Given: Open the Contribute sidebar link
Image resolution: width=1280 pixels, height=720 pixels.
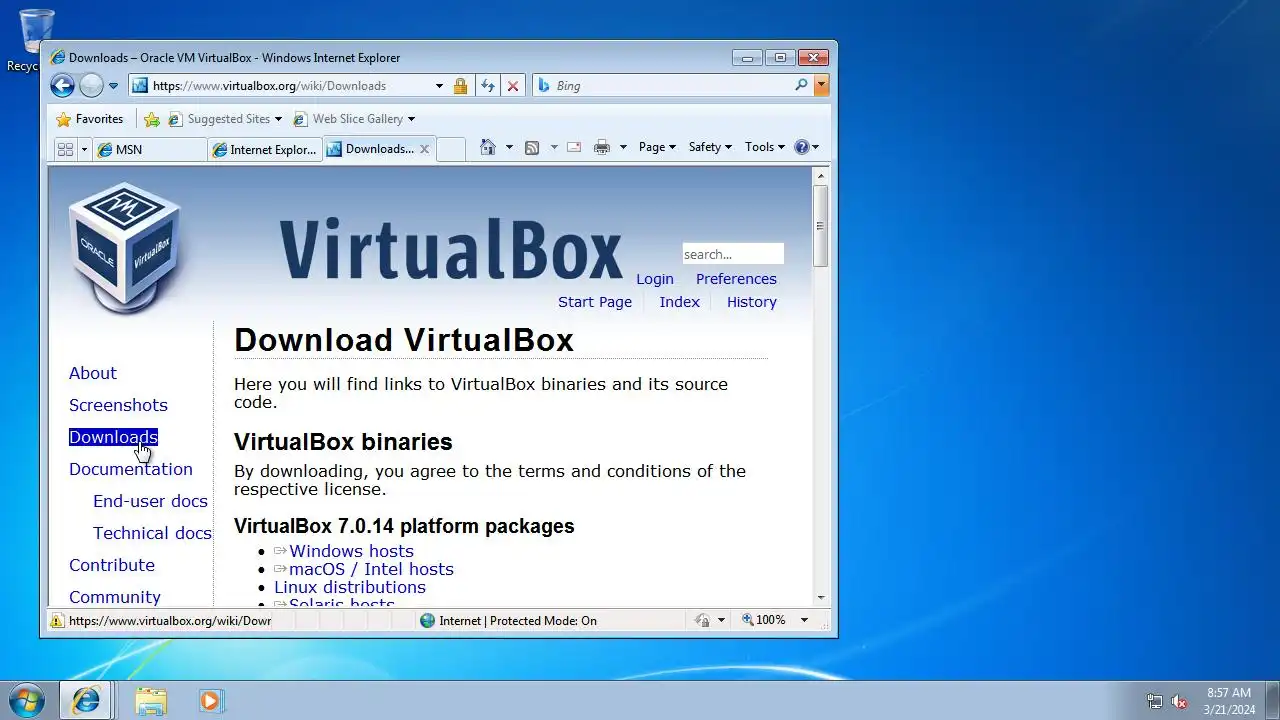Looking at the screenshot, I should pyautogui.click(x=112, y=565).
